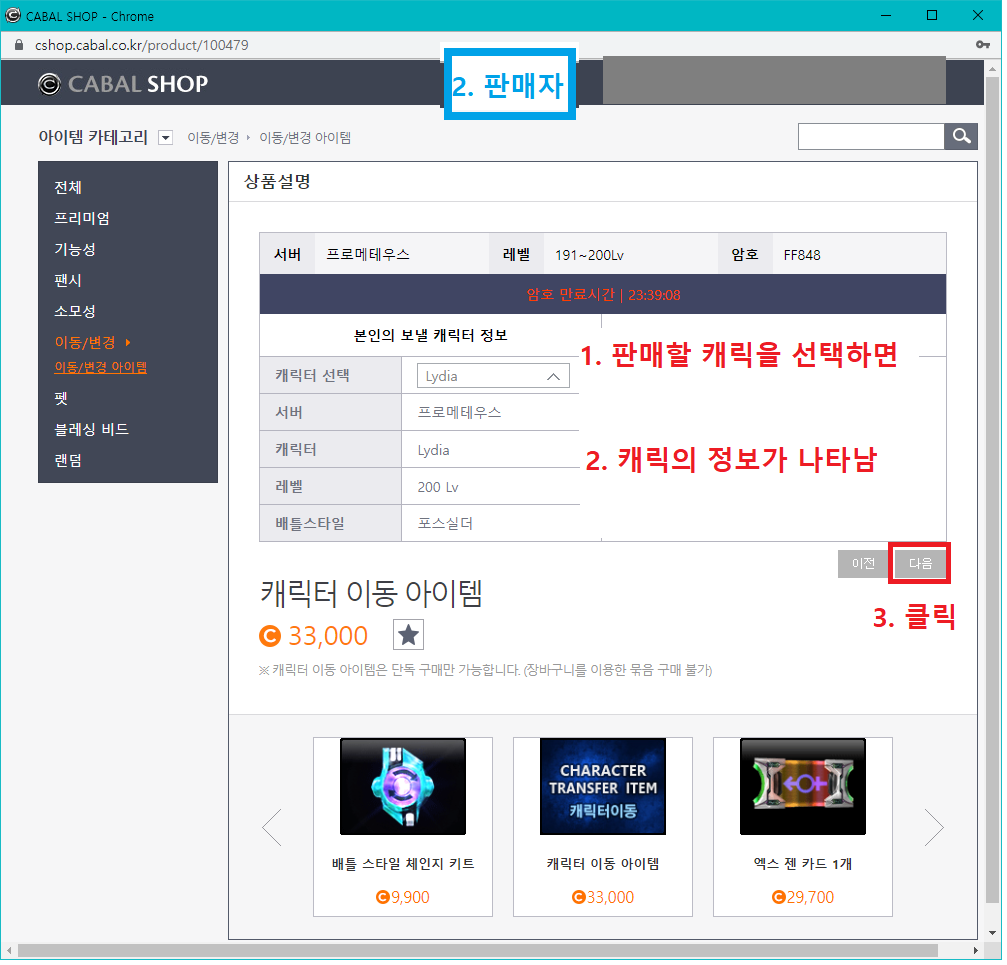This screenshot has width=1007, height=965.
Task: Select 소모성 category in sidebar
Action: pos(75,312)
